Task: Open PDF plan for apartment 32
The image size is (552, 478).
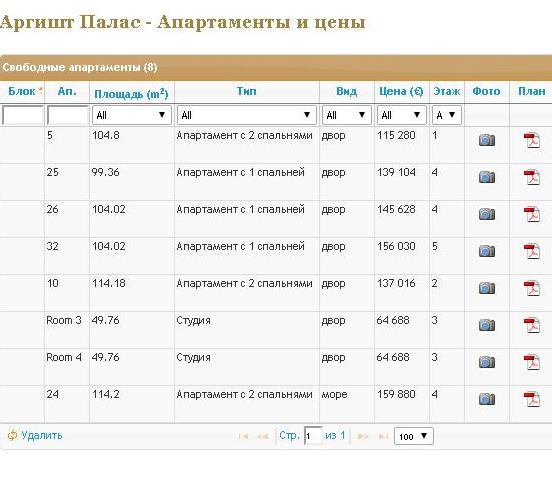Action: point(532,251)
